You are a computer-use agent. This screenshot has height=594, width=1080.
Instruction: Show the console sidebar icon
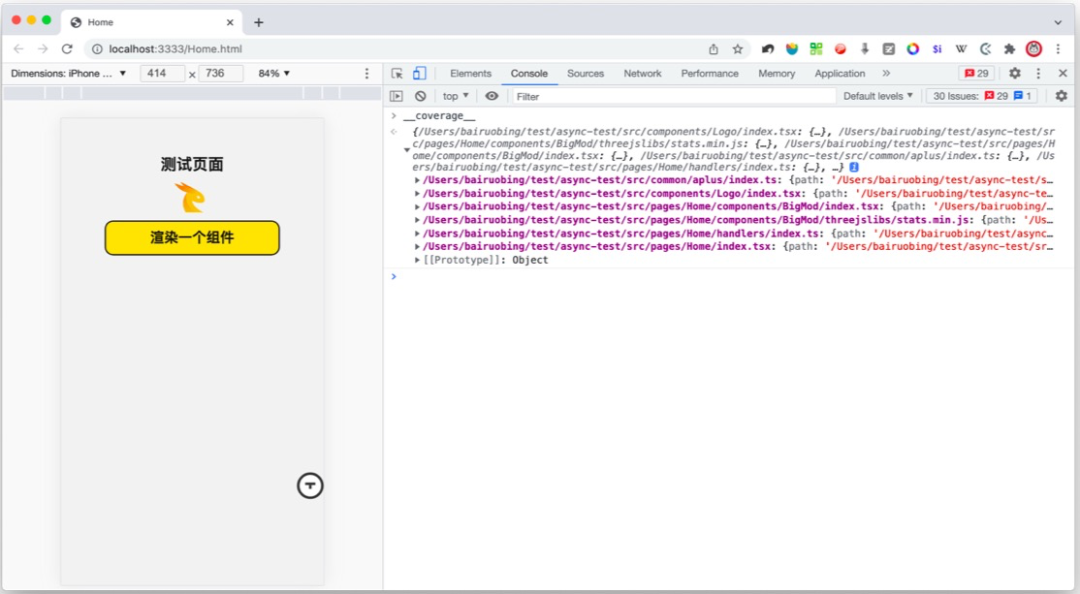[x=396, y=96]
